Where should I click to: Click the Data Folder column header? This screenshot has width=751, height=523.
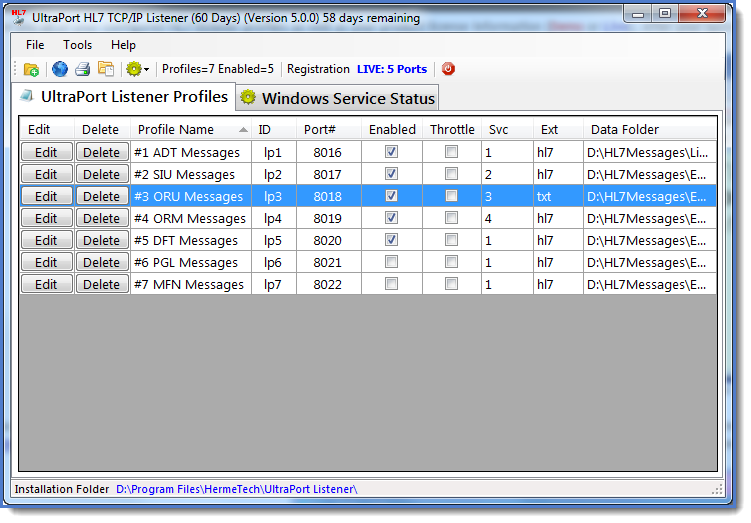coord(650,130)
